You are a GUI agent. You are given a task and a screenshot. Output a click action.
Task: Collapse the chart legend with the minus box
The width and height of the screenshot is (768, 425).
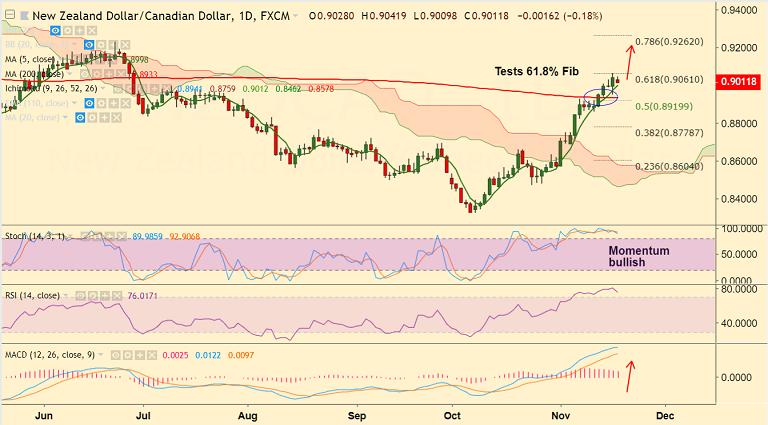click(9, 15)
